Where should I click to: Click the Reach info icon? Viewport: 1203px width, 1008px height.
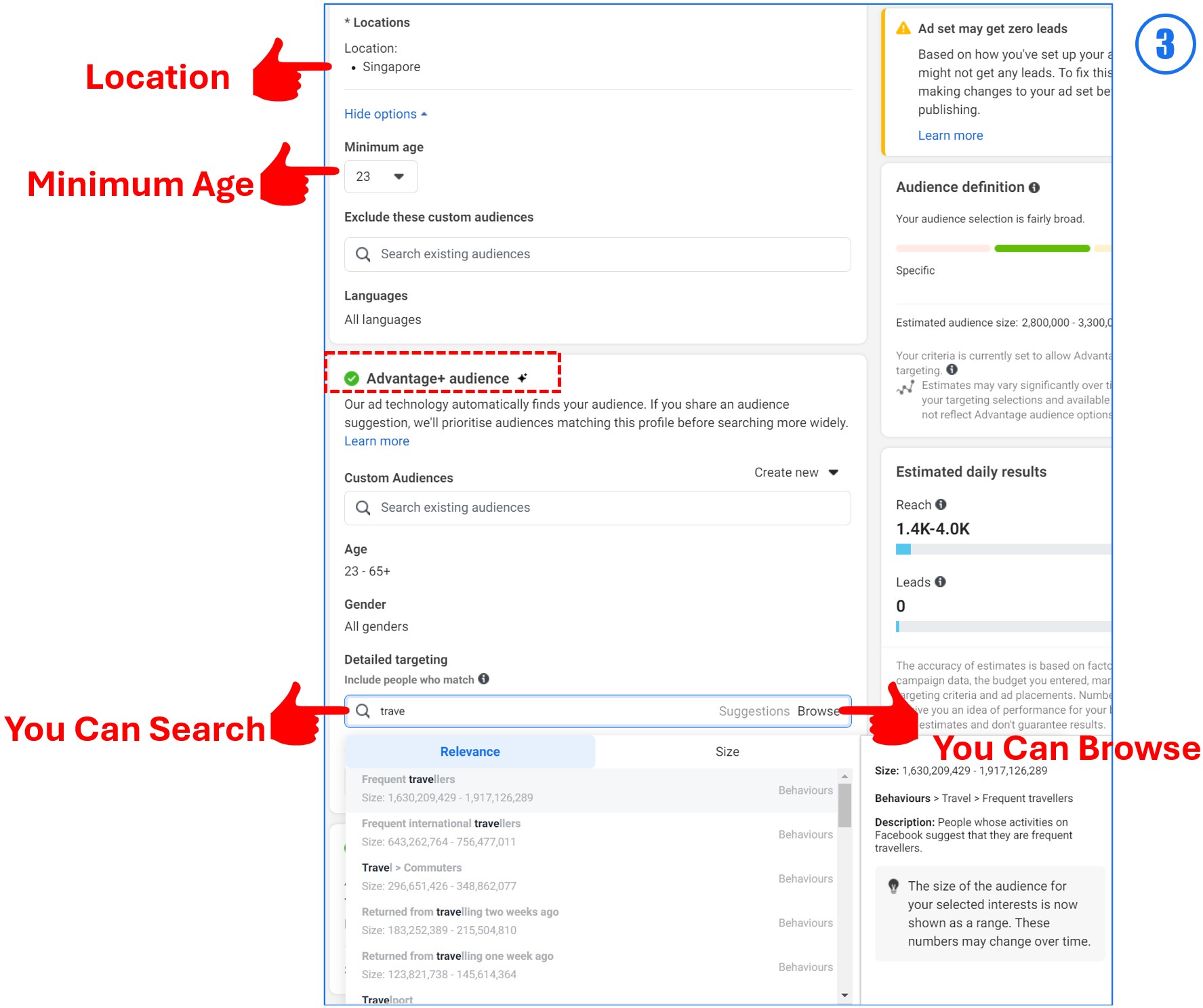pos(941,504)
